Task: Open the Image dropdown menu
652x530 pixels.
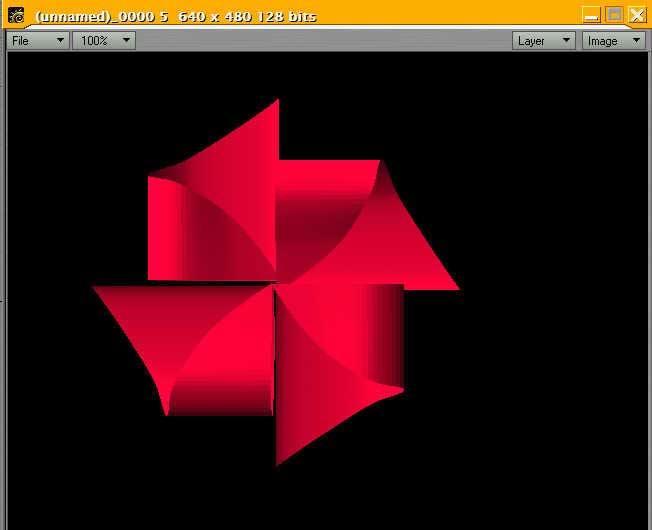Action: 613,41
